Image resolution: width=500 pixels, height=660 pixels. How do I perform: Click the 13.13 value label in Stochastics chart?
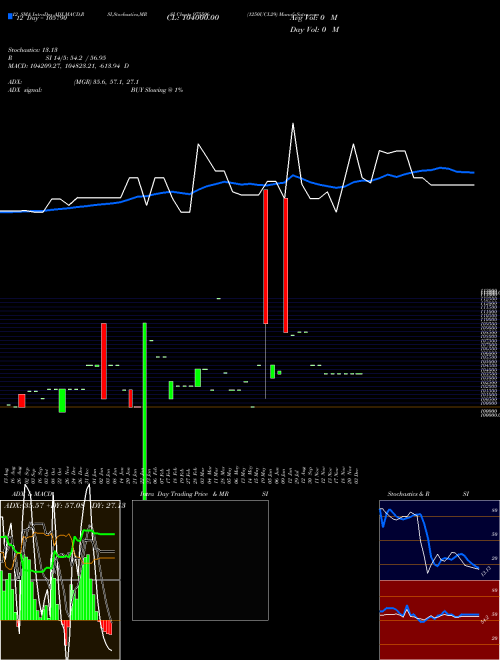(486, 571)
